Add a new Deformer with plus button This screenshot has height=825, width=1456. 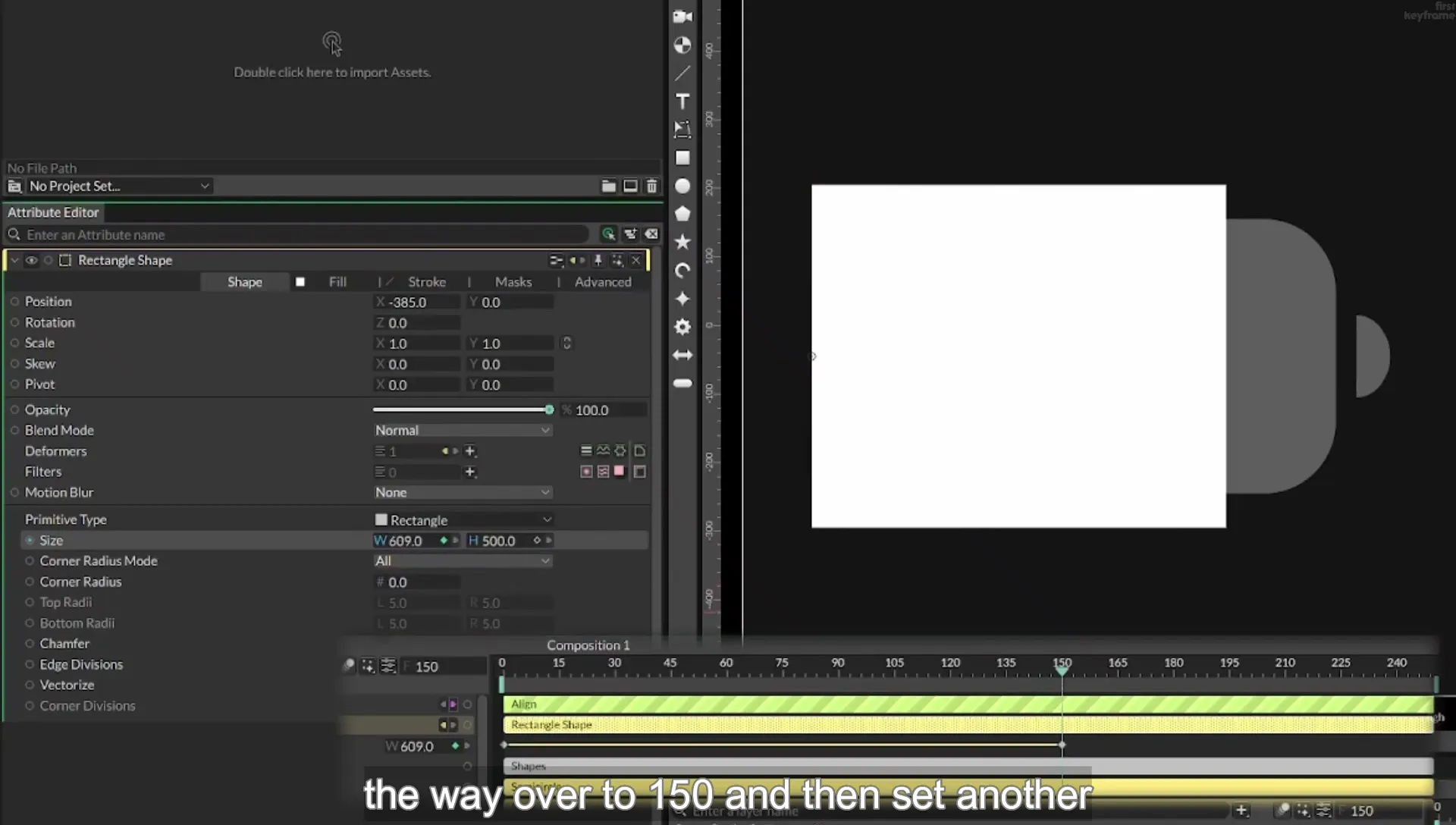470,451
